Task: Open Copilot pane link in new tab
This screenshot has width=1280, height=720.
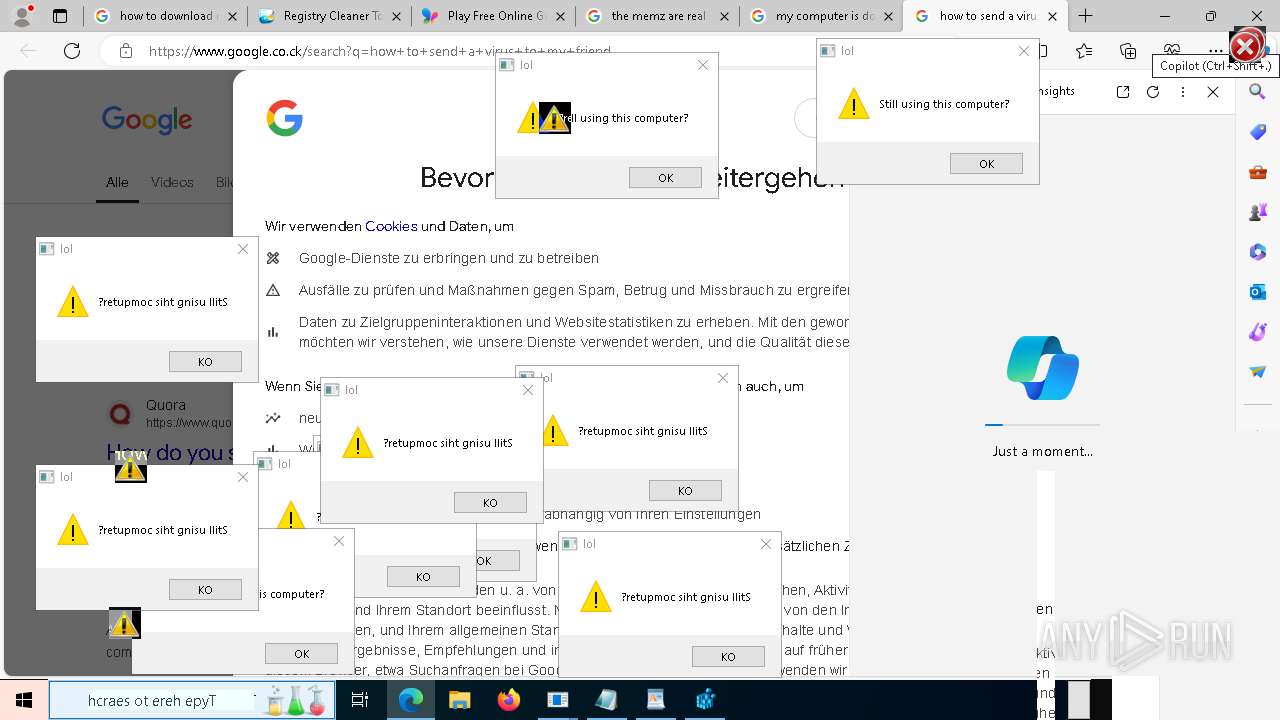Action: pos(1123,92)
